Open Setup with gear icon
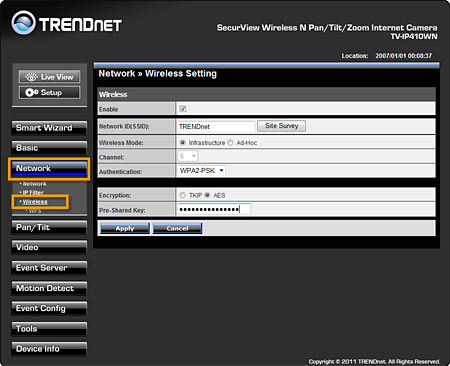The image size is (450, 366). [49, 92]
